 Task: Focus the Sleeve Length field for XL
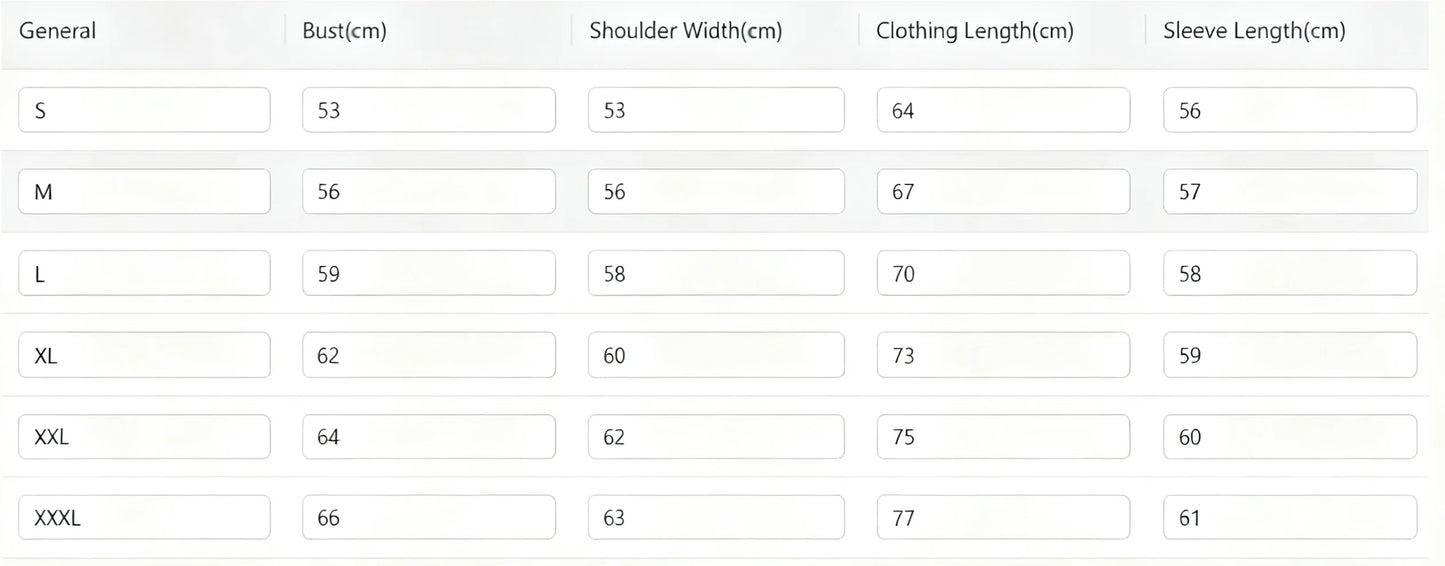[1289, 355]
